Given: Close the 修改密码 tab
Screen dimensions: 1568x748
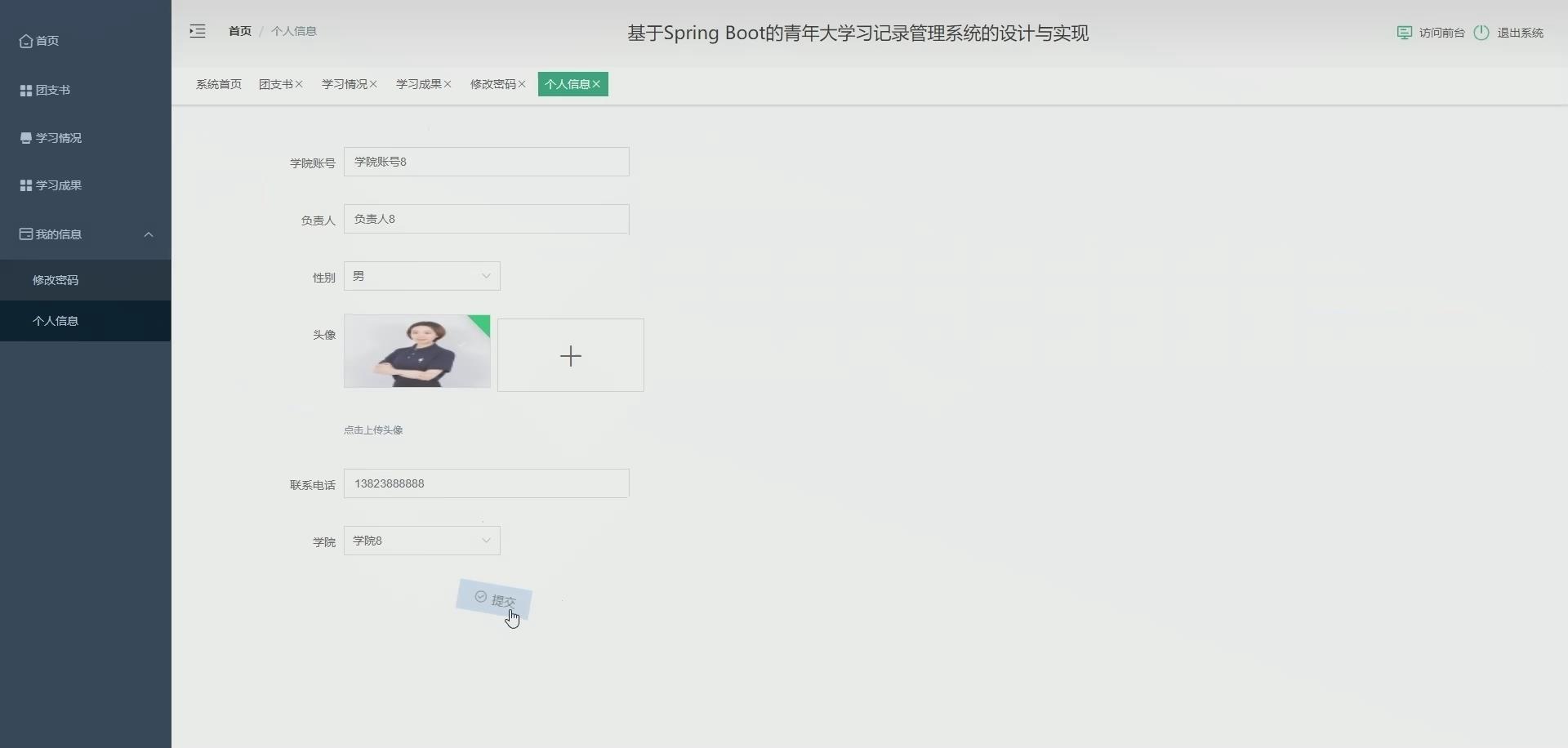Looking at the screenshot, I should point(522,84).
